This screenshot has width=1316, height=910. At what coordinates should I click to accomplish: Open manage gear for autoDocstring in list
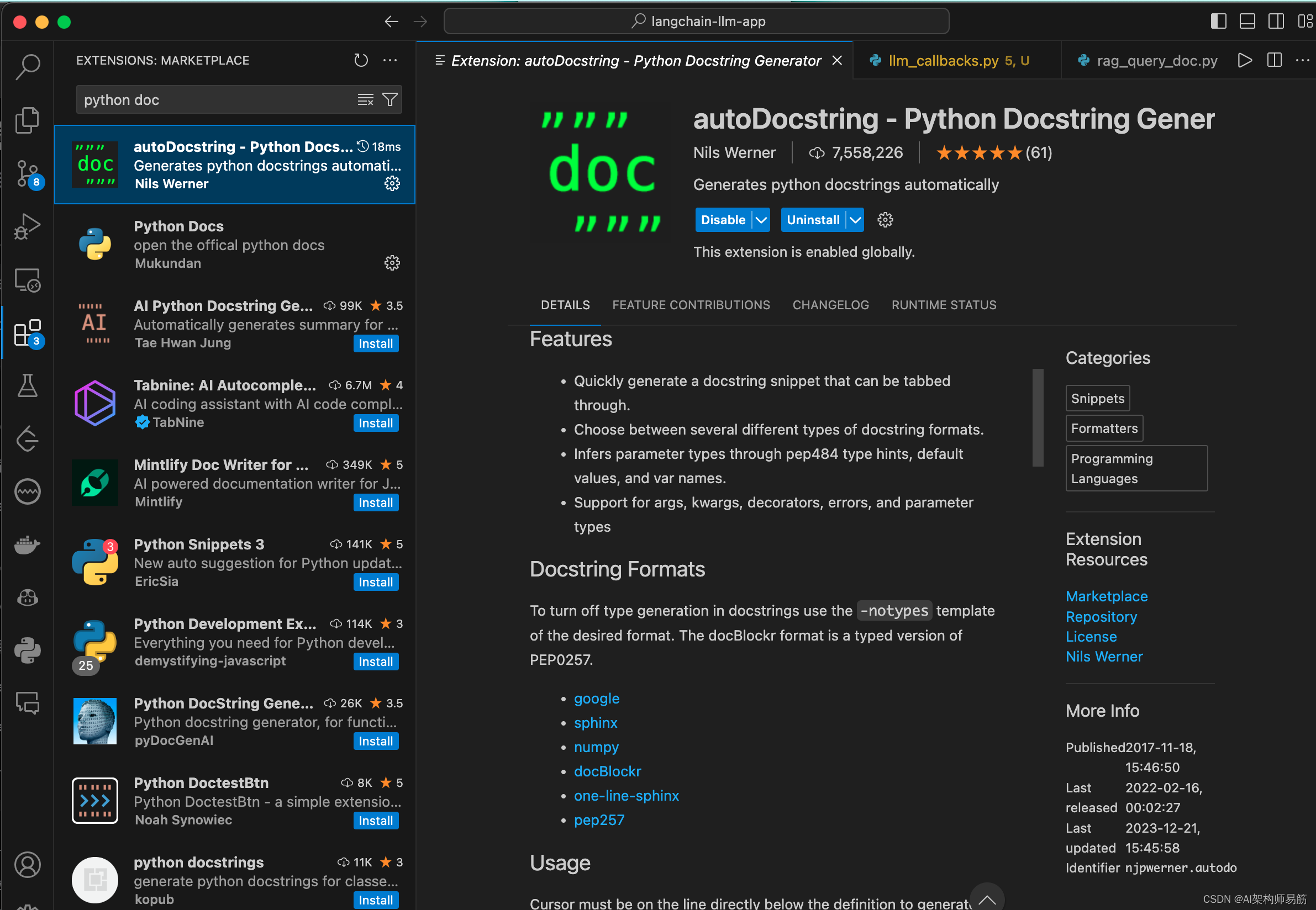(x=392, y=183)
